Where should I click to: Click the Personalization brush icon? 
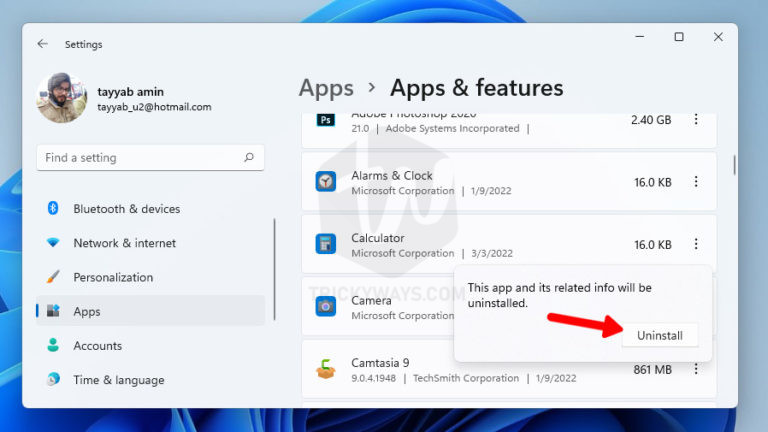pyautogui.click(x=53, y=277)
